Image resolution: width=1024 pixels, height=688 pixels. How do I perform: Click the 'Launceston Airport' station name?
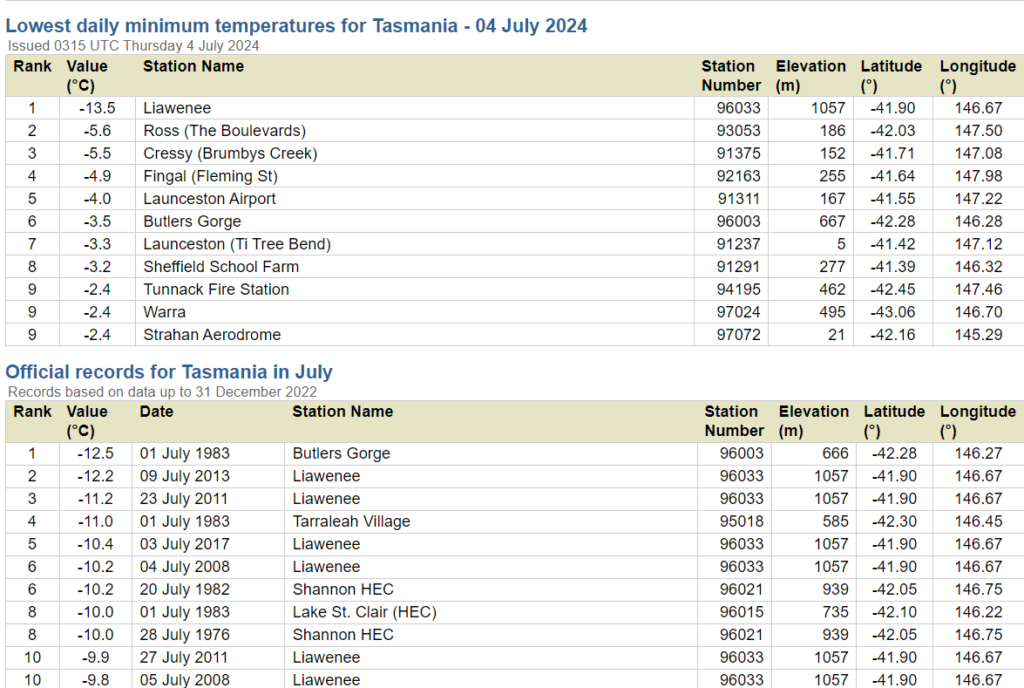pos(209,199)
